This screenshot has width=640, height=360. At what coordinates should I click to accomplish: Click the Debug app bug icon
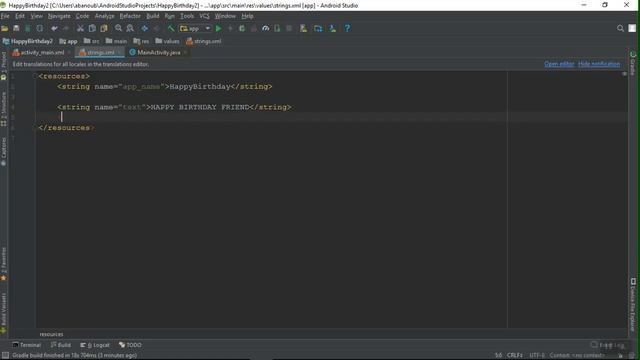[242, 29]
